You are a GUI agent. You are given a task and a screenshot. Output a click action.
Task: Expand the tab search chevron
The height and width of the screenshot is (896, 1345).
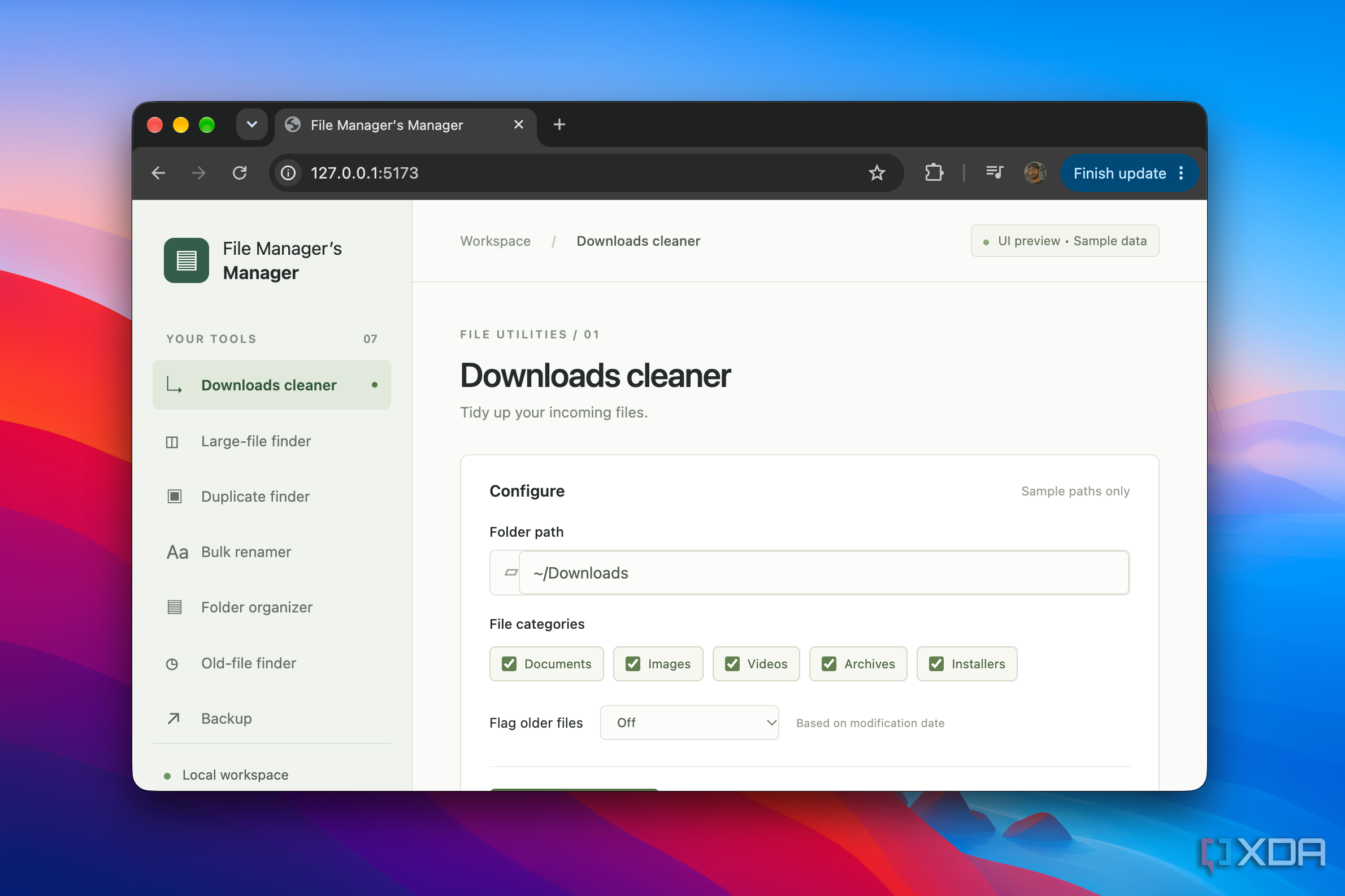pyautogui.click(x=252, y=125)
